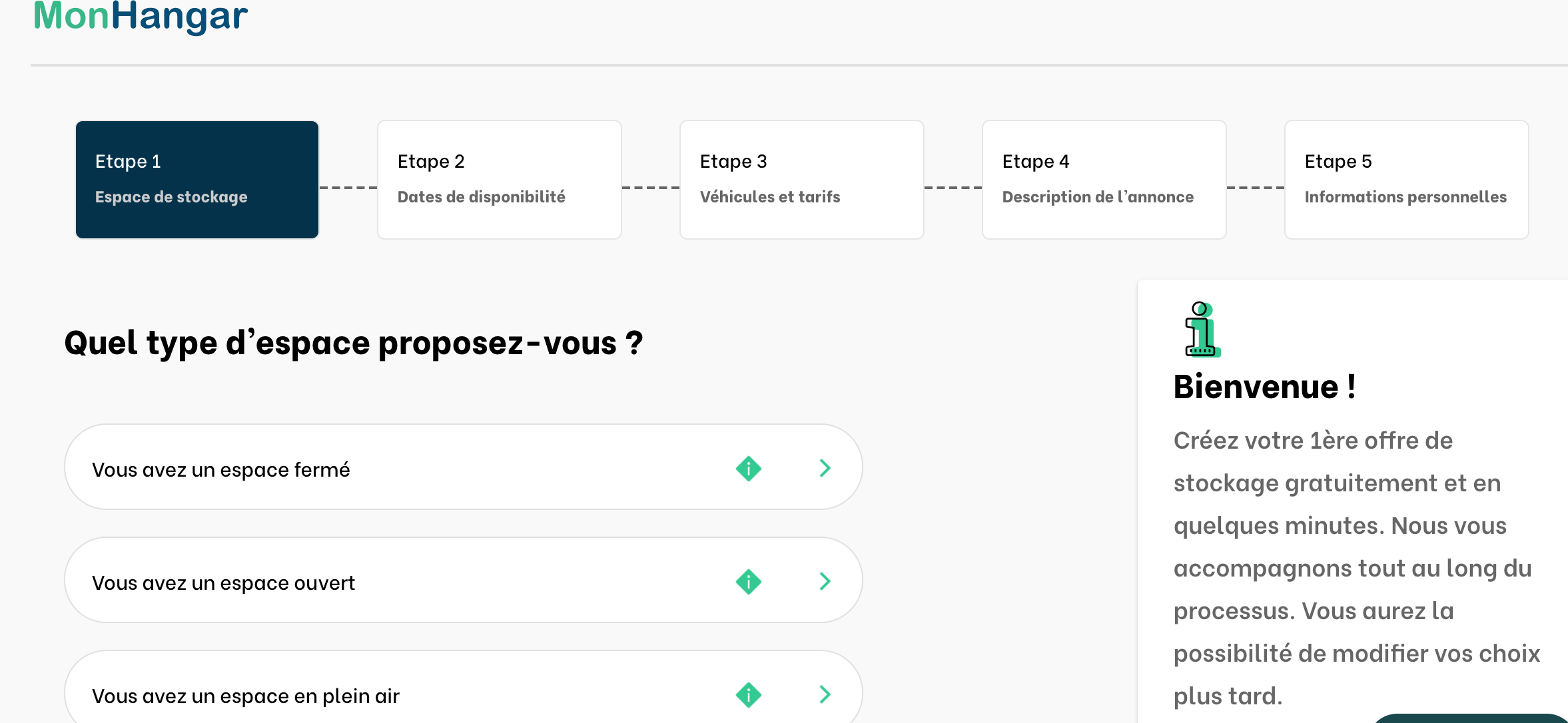Click info diamond icon for espace fermé
Image resolution: width=1568 pixels, height=723 pixels.
[748, 469]
